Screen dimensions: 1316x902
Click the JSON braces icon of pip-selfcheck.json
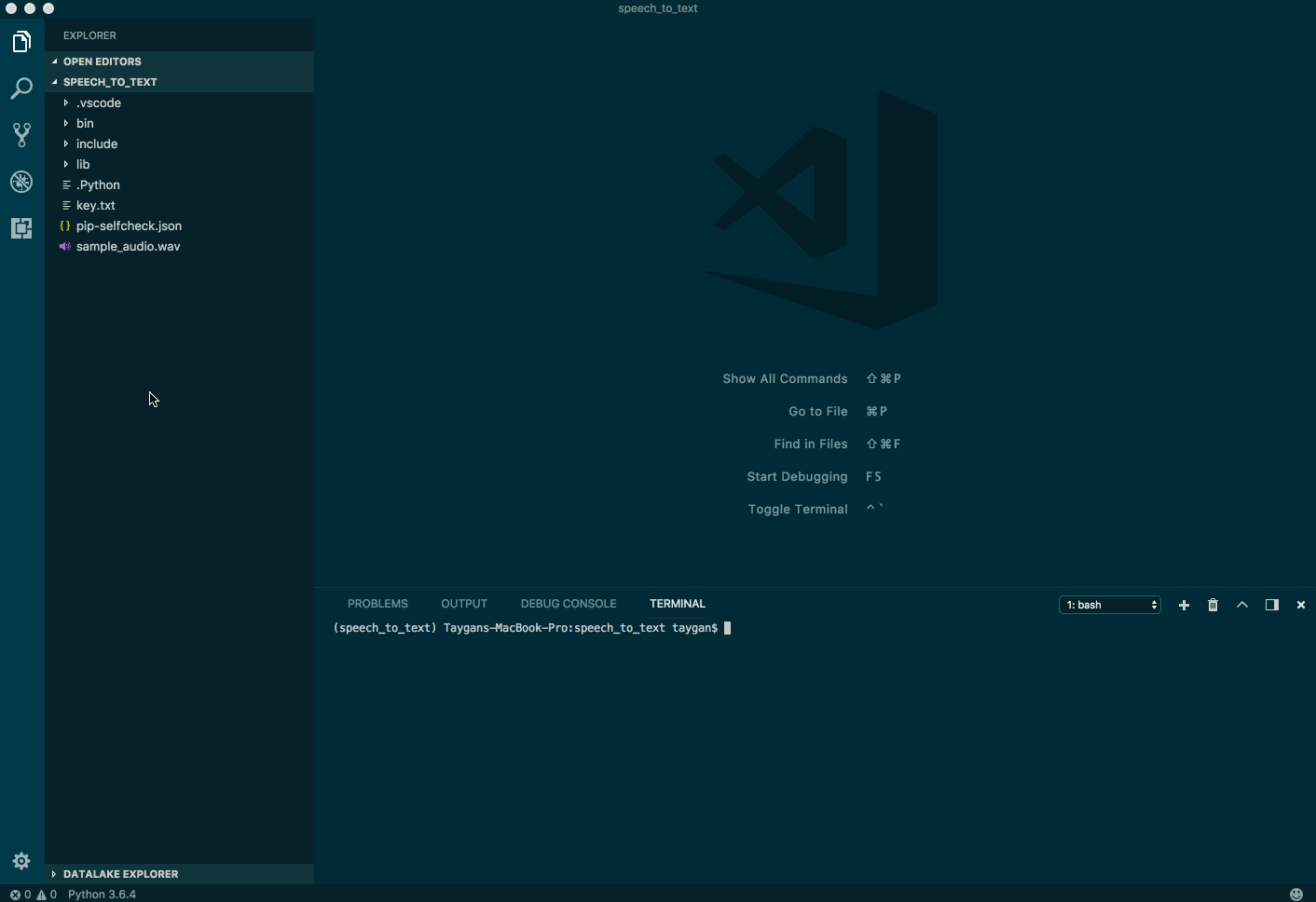pyautogui.click(x=65, y=226)
